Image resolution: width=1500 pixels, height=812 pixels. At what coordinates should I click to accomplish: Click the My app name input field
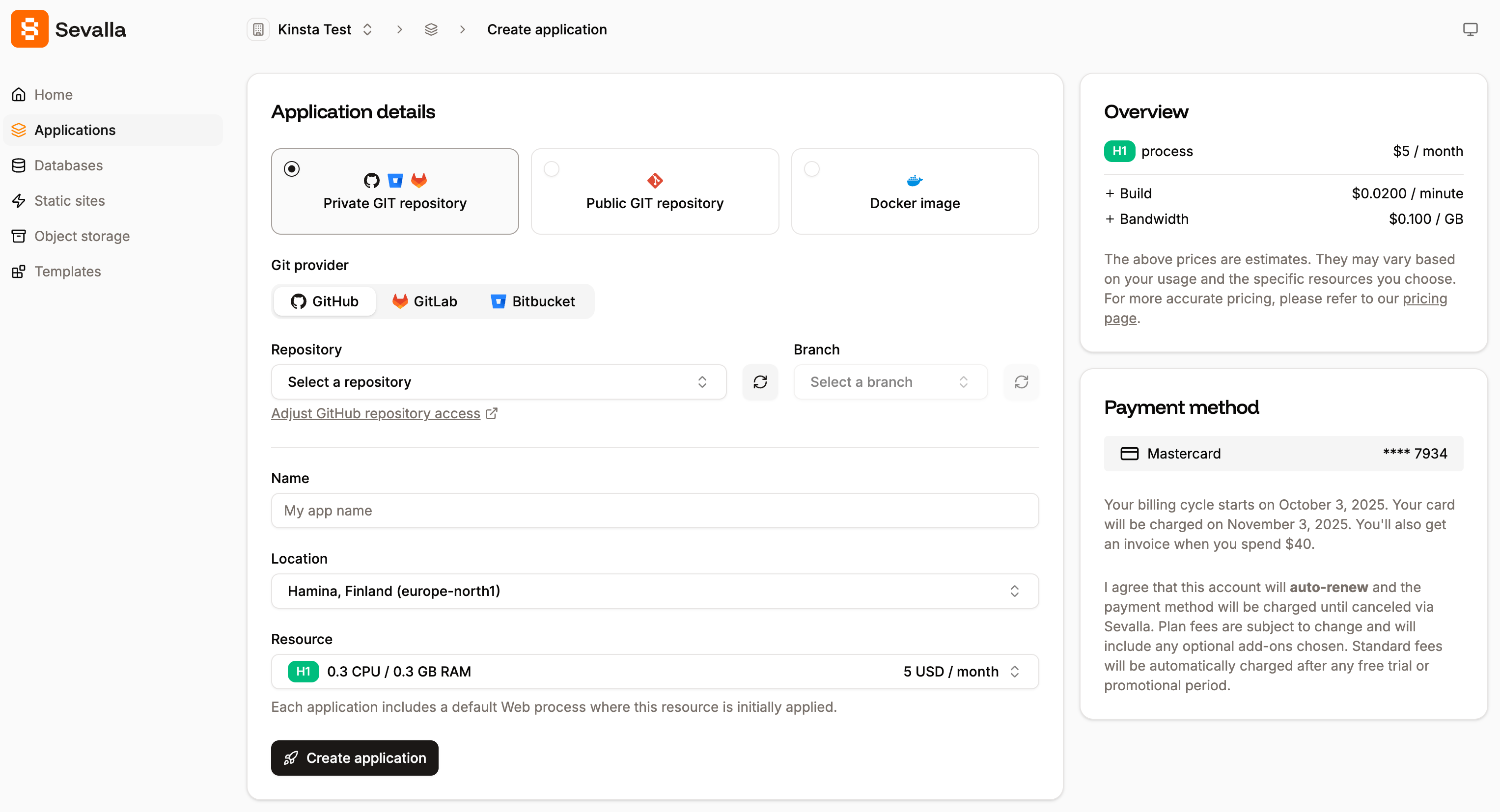pos(654,511)
